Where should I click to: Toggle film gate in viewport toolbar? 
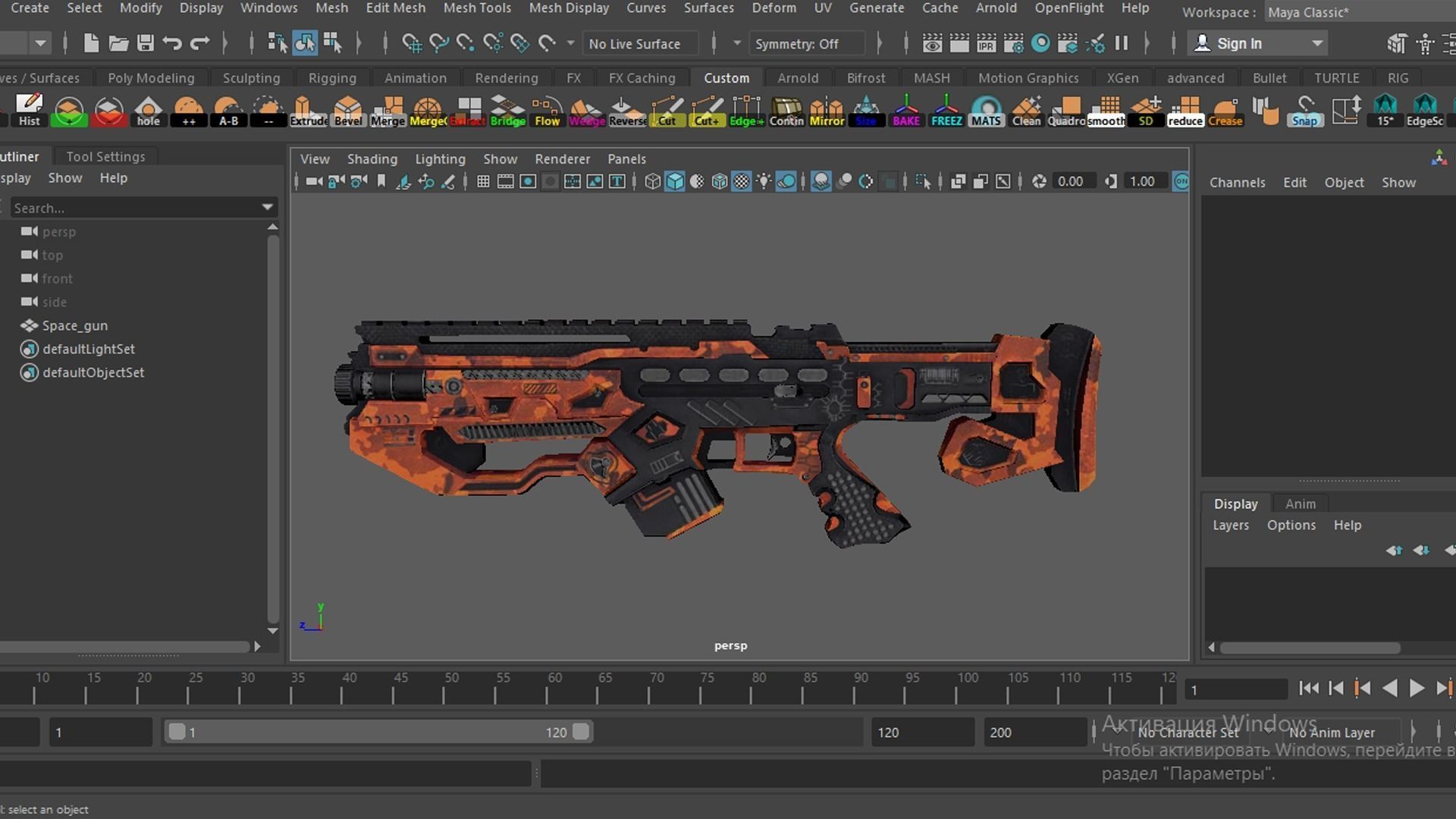click(505, 181)
